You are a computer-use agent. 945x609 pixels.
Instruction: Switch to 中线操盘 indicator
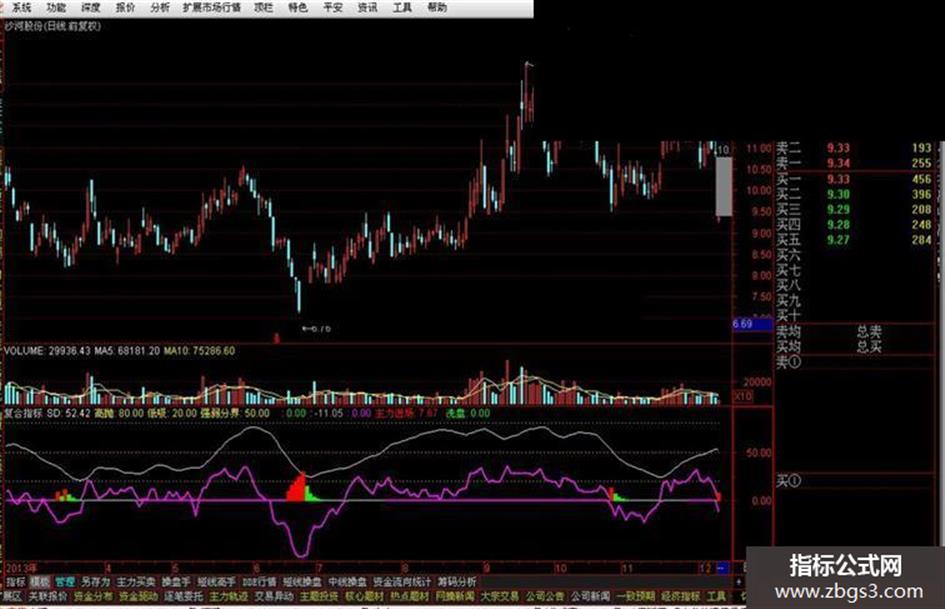pyautogui.click(x=347, y=582)
